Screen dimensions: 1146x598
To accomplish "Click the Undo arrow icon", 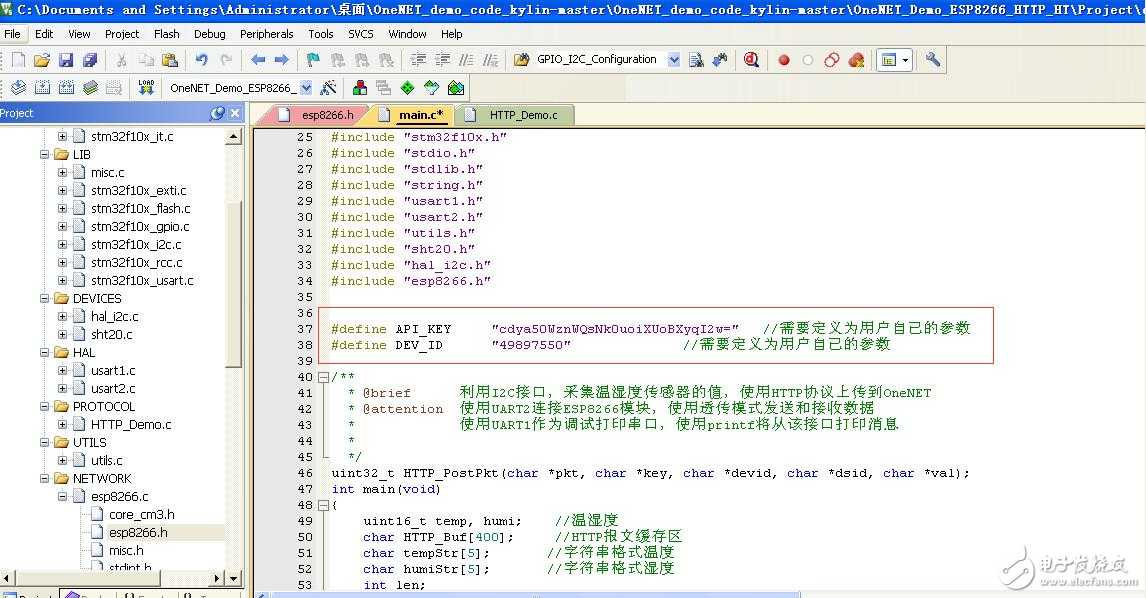I will pos(201,60).
